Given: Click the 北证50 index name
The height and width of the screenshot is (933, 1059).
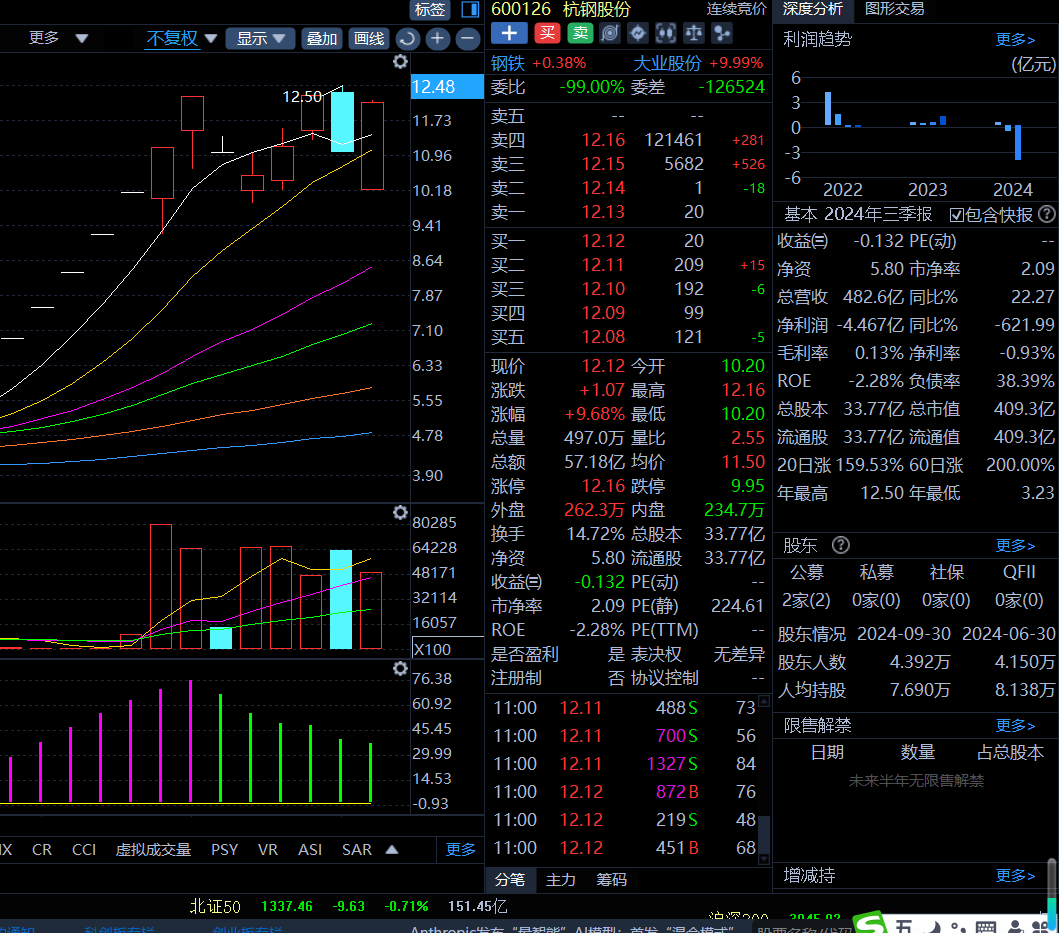Looking at the screenshot, I should tap(215, 906).
